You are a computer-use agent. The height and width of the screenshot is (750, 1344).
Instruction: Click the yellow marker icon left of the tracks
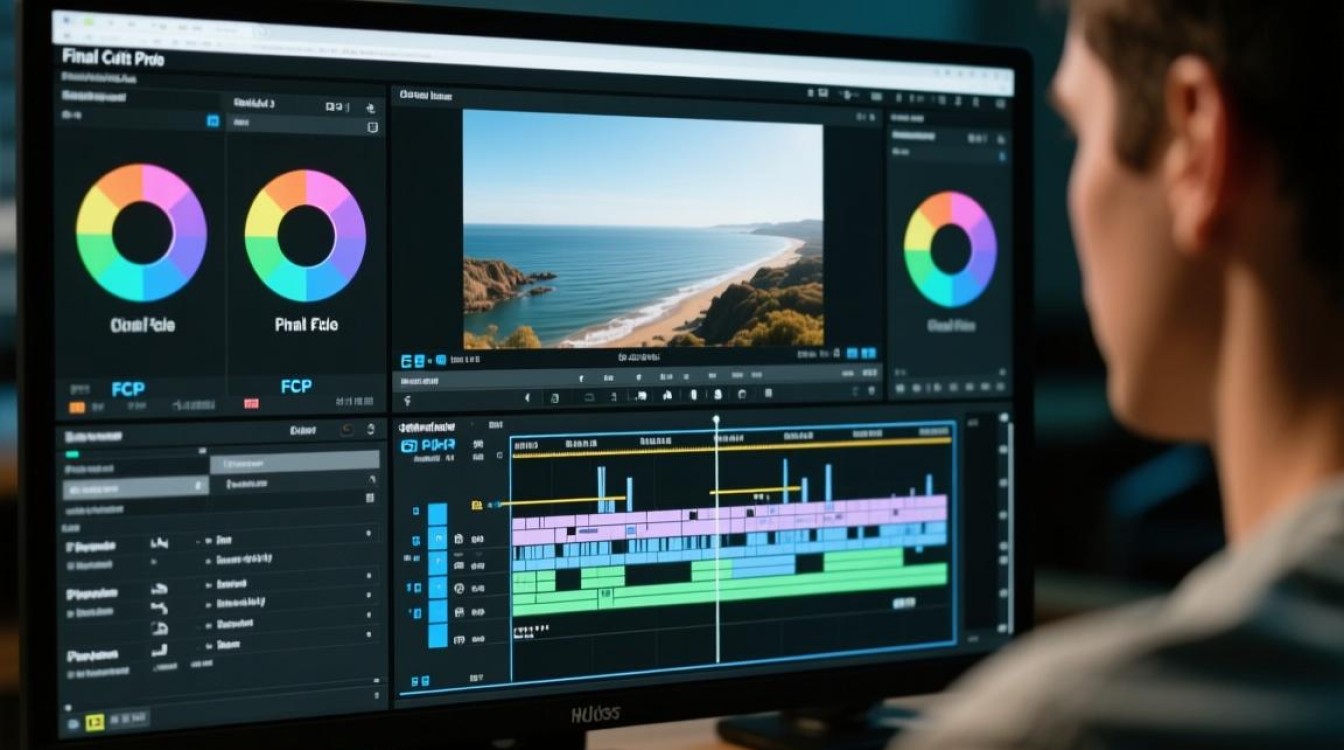coord(476,505)
